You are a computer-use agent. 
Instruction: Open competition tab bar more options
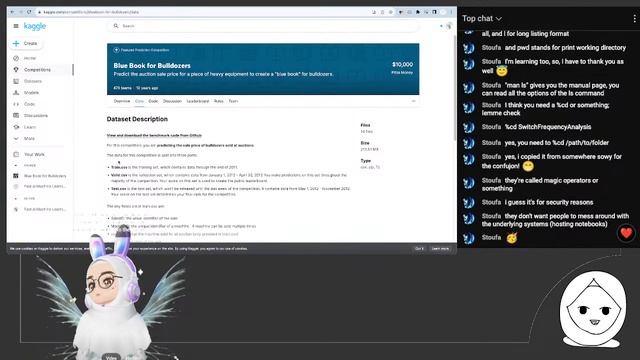click(x=413, y=101)
